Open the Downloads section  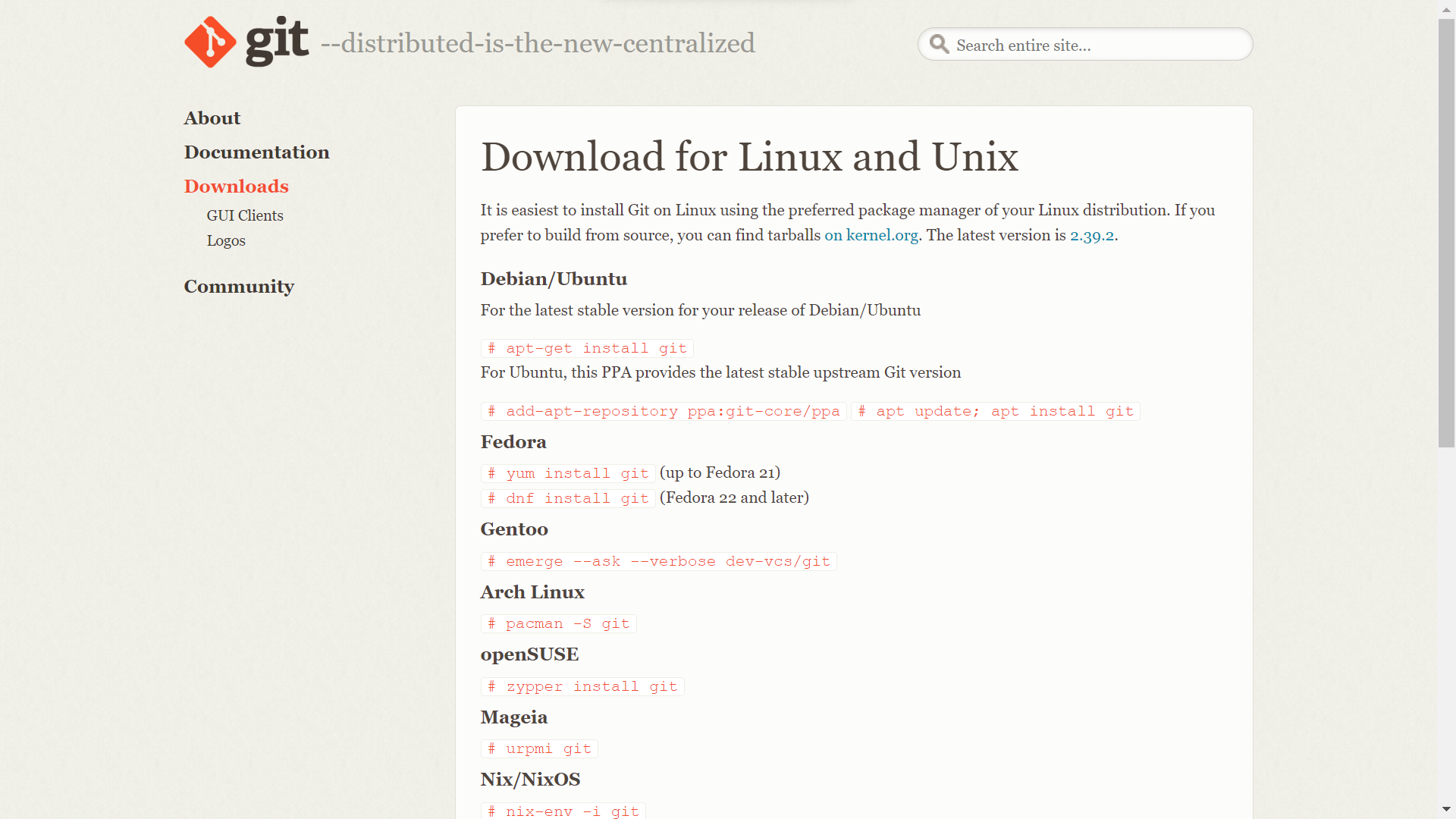click(x=236, y=187)
